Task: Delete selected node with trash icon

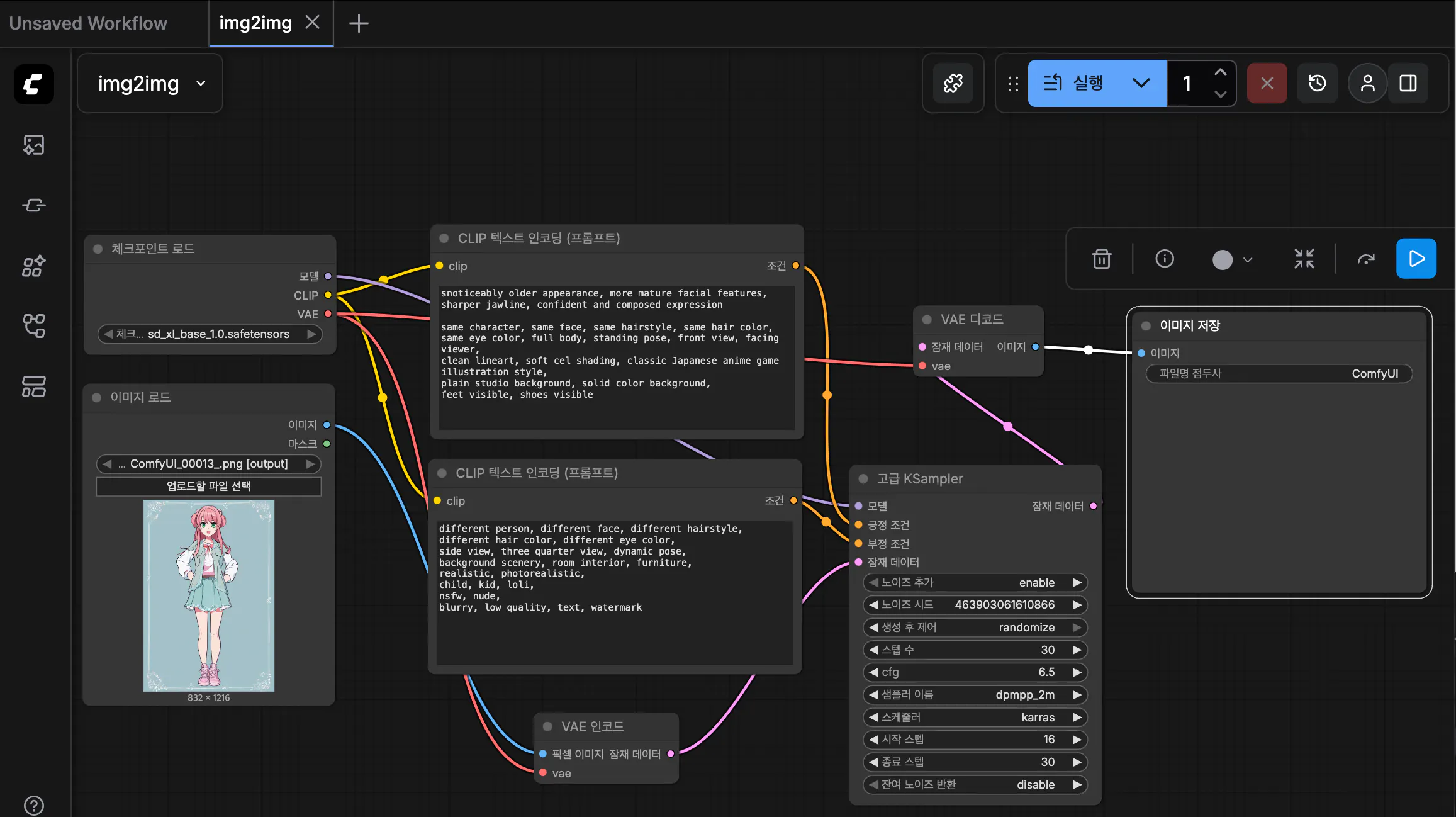Action: point(1102,259)
